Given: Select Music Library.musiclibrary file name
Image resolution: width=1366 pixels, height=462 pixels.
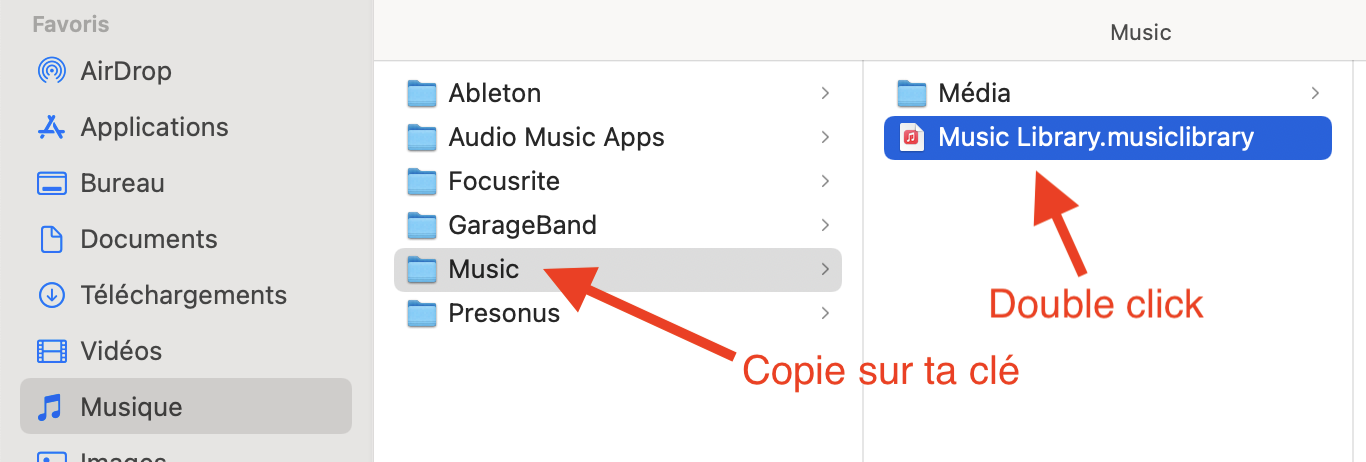Looking at the screenshot, I should [1095, 137].
